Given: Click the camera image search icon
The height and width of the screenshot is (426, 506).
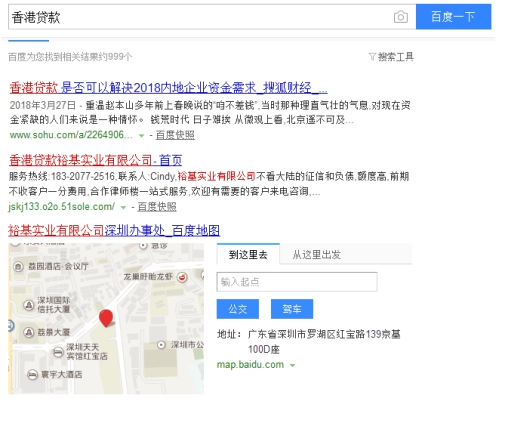Looking at the screenshot, I should coord(400,17).
